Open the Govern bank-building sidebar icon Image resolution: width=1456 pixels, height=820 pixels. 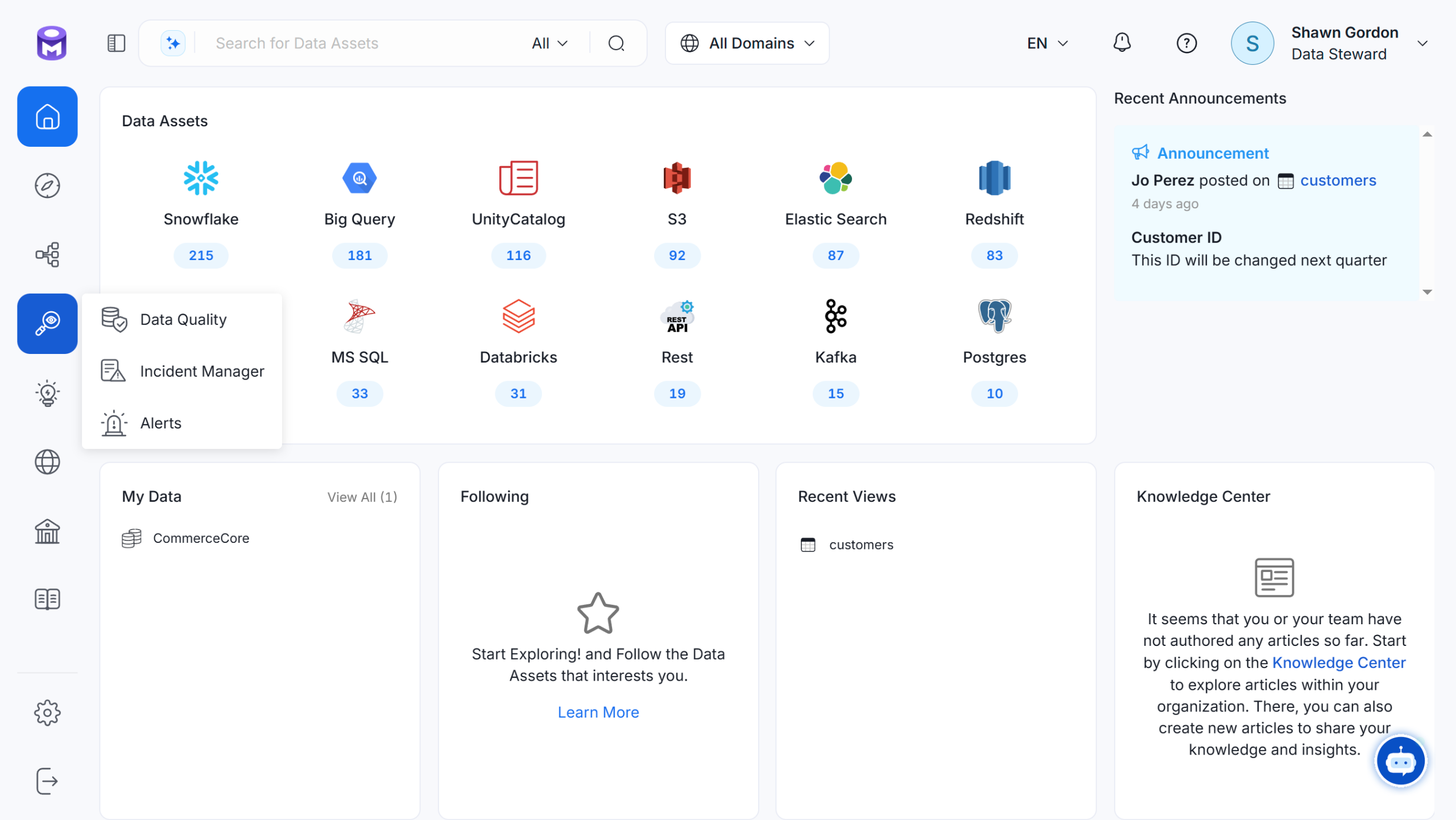(47, 531)
